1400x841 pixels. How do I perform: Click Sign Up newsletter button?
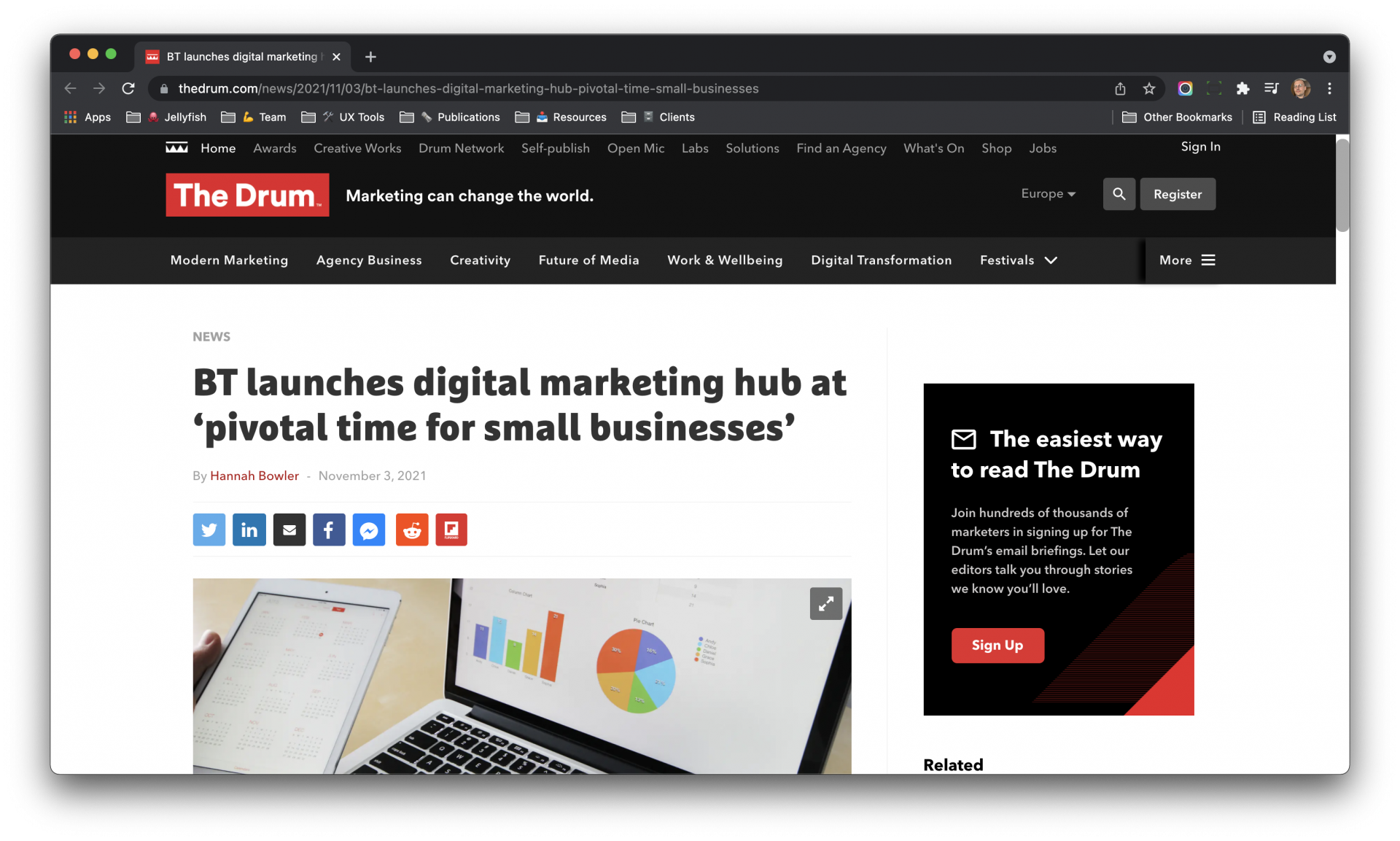[997, 645]
